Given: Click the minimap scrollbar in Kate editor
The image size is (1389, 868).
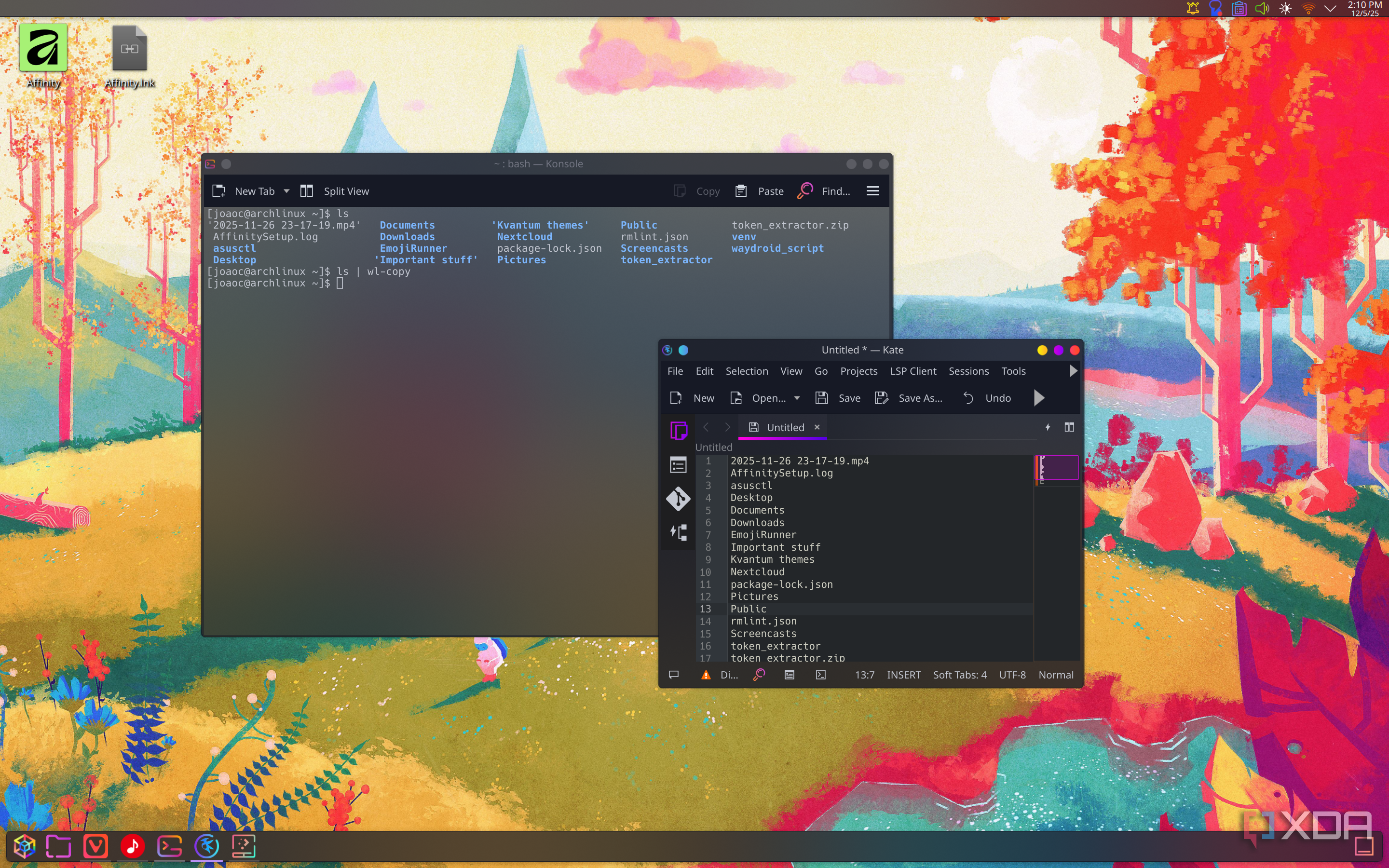Looking at the screenshot, I should (x=1058, y=468).
